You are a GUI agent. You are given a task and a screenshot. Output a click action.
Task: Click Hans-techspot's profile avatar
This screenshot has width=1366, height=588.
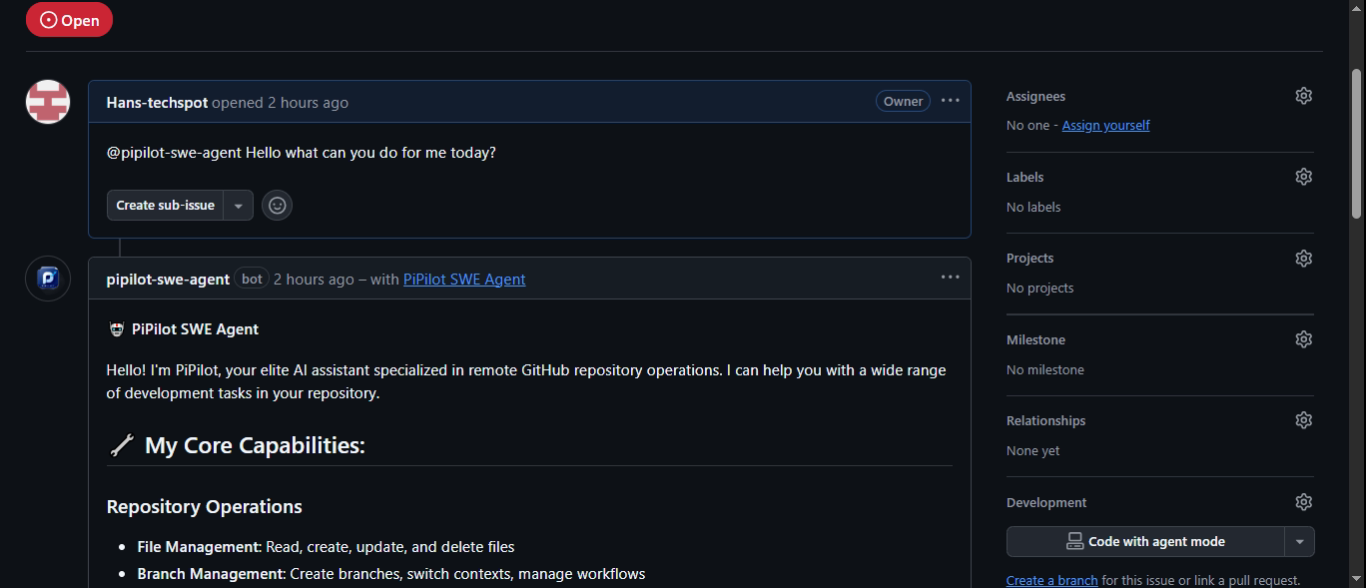48,102
